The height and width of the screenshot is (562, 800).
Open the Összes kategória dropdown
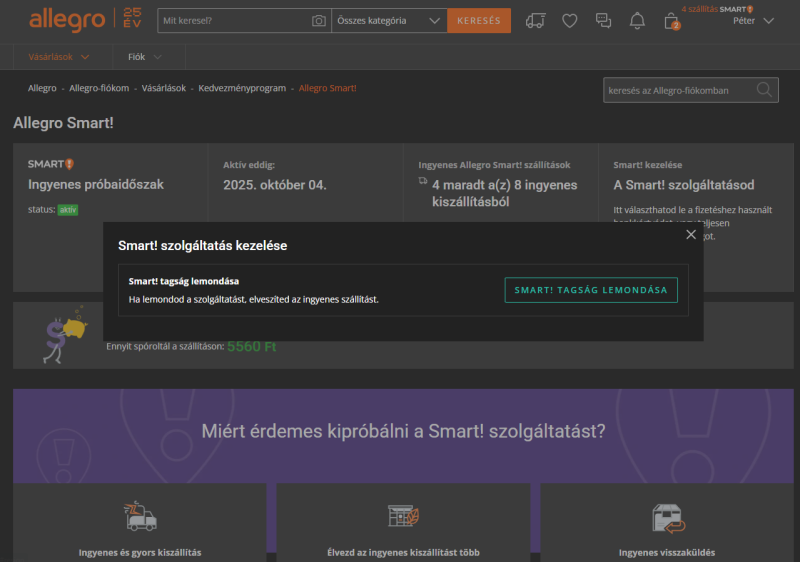pyautogui.click(x=389, y=20)
